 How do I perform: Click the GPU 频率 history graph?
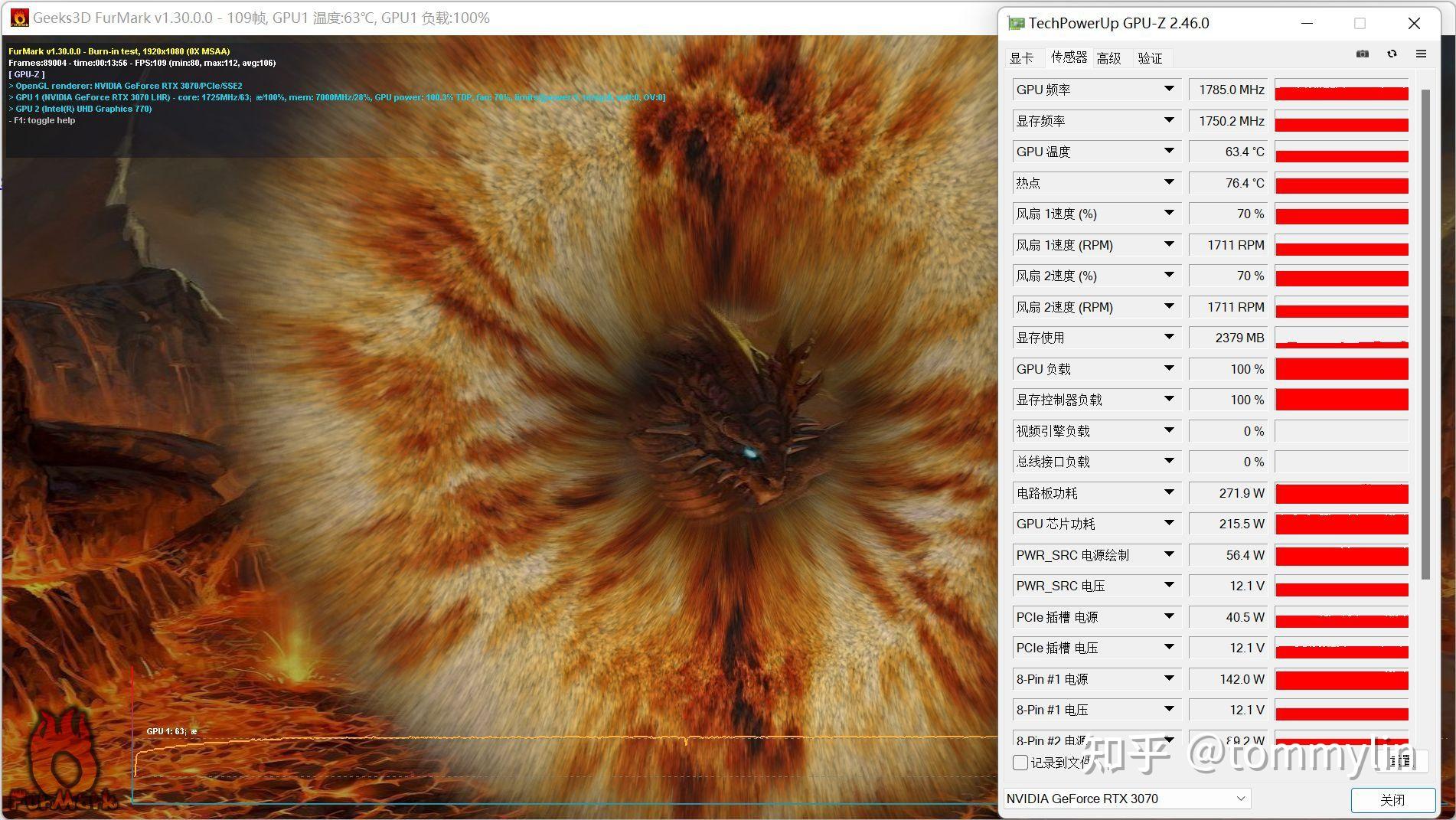1341,90
